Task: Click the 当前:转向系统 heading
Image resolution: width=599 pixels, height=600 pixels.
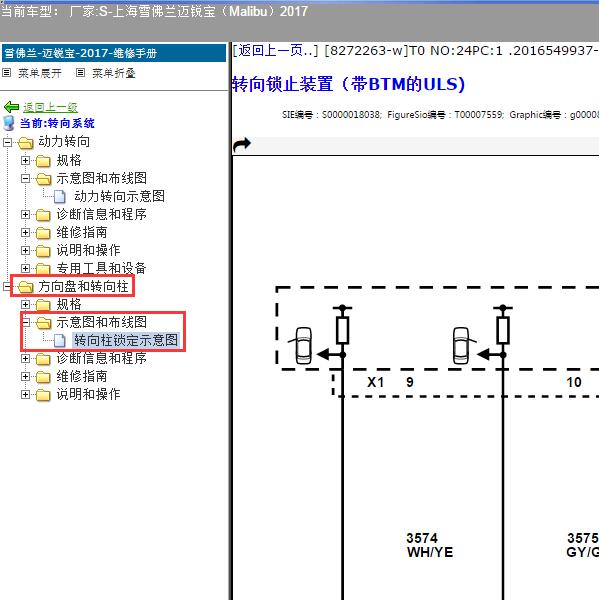Action: pos(57,123)
